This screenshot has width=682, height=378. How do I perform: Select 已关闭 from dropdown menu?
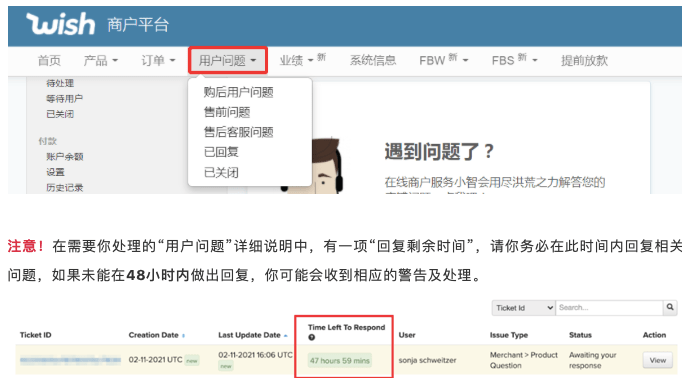click(x=221, y=173)
